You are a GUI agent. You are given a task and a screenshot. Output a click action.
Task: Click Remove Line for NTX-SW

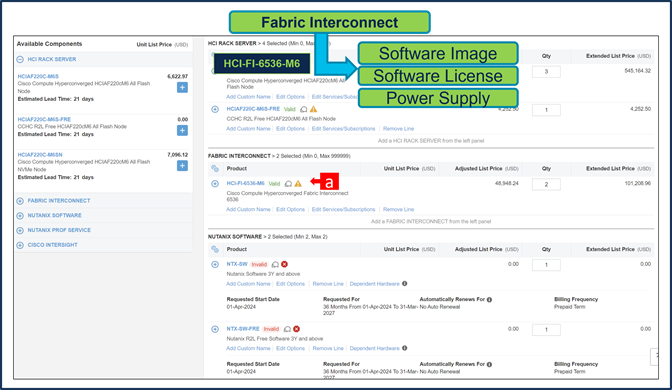pos(328,284)
